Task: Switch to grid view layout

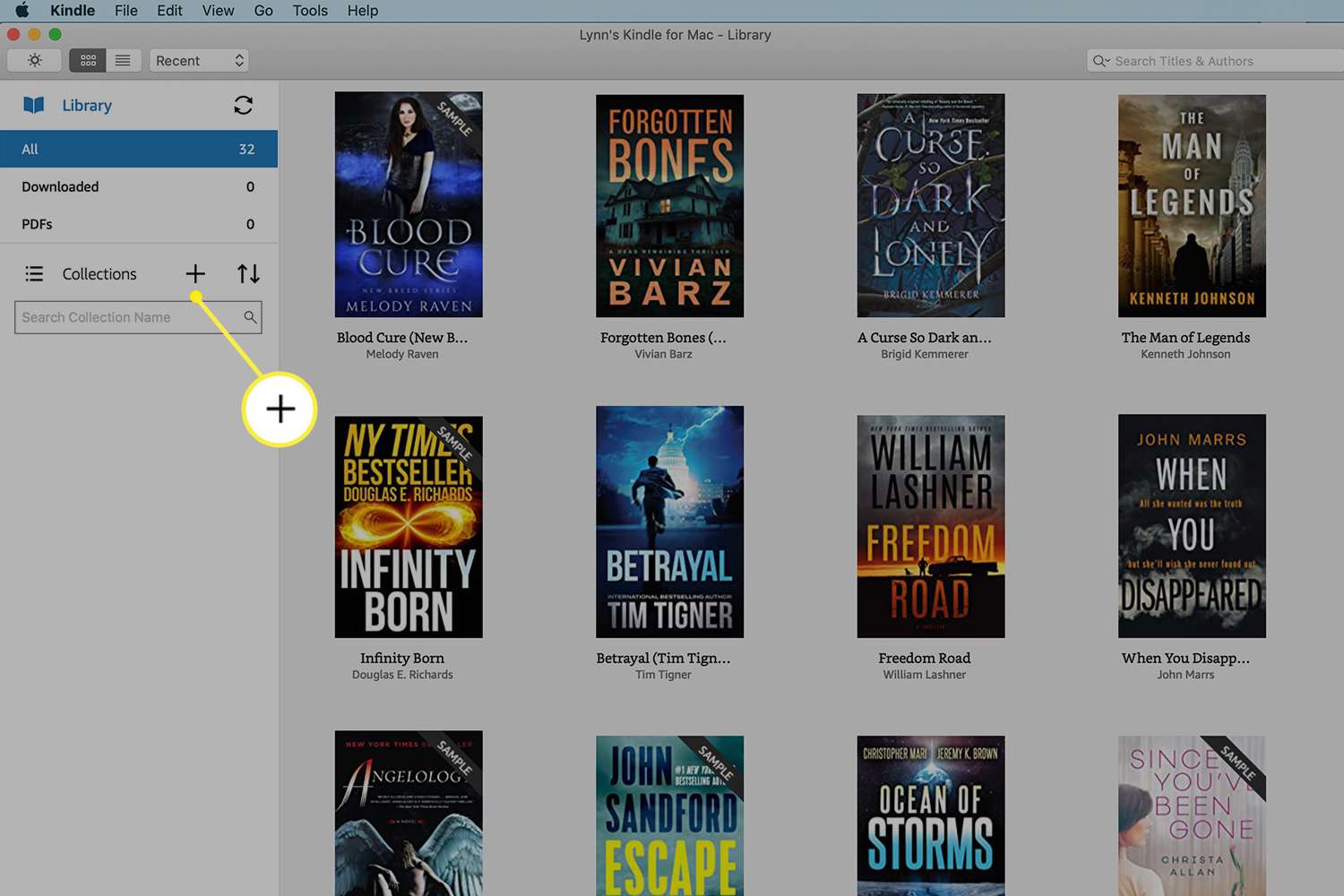Action: click(88, 60)
